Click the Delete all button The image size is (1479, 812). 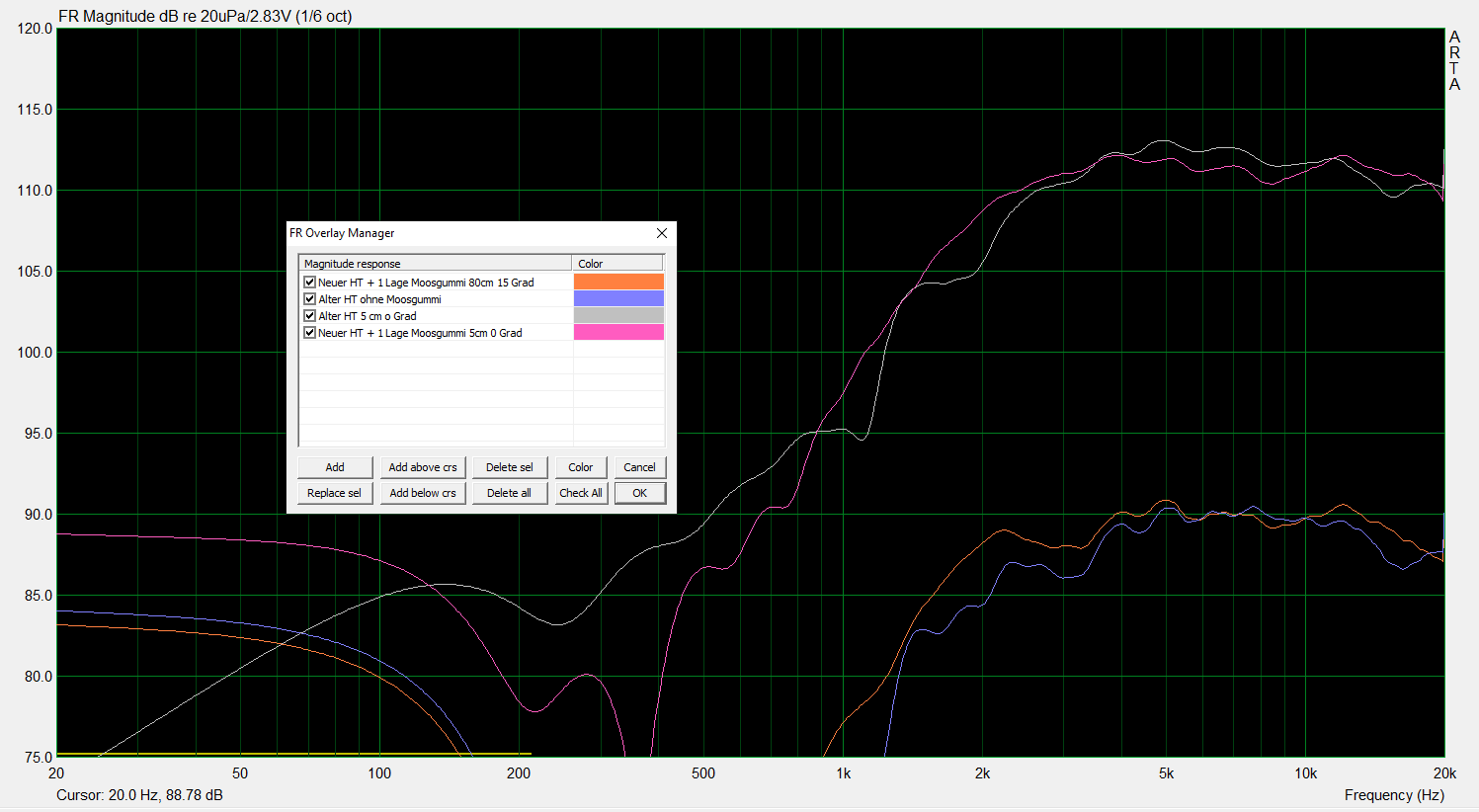coord(509,493)
